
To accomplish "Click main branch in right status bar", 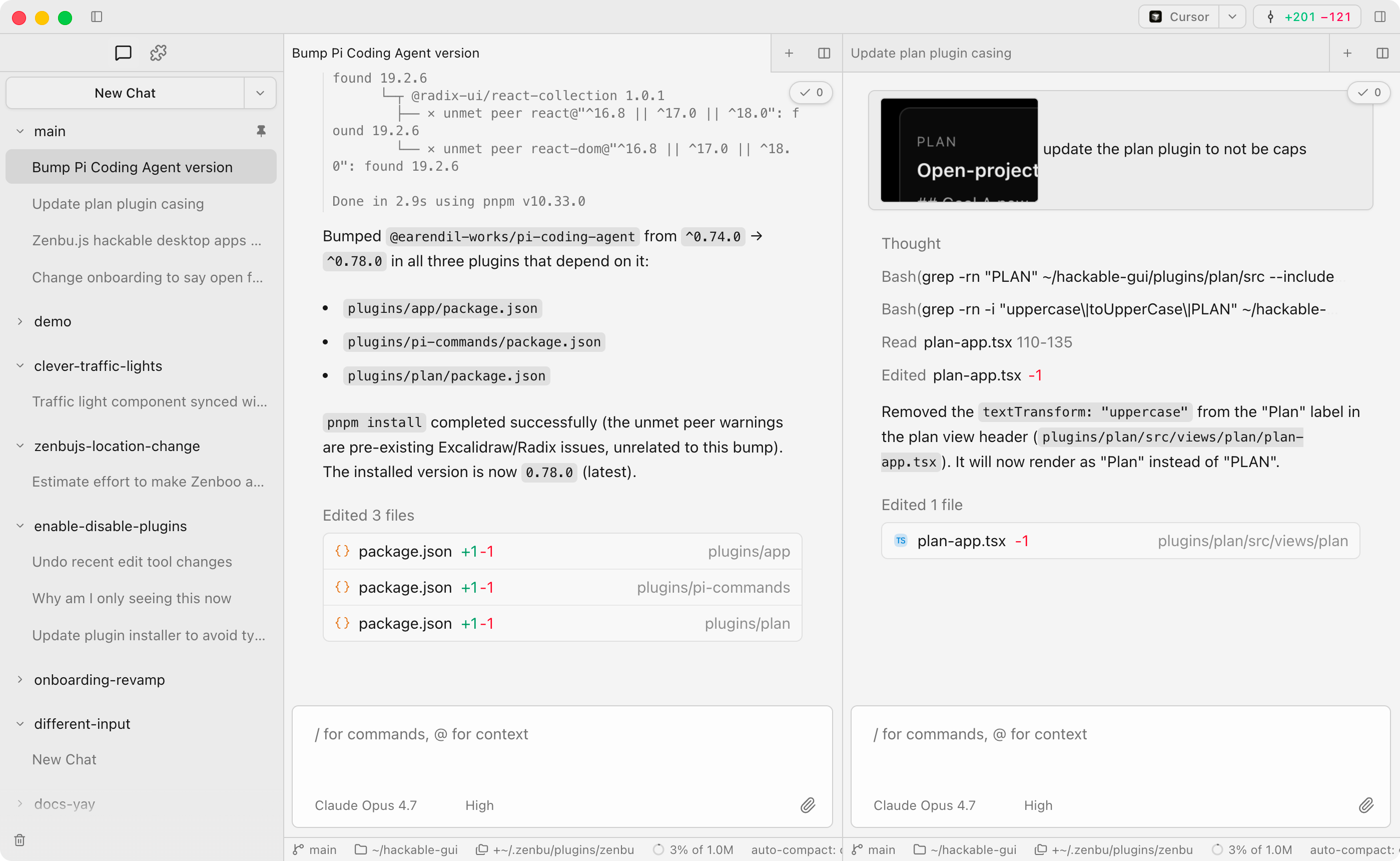I will (874, 849).
